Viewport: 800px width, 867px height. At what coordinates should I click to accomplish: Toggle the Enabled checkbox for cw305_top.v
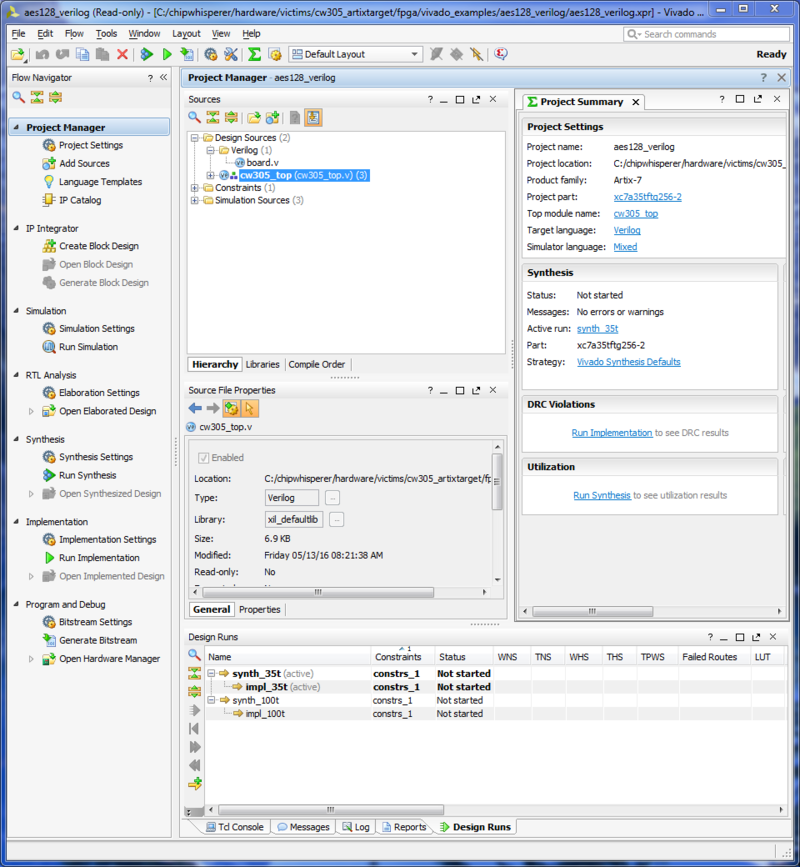coord(203,458)
